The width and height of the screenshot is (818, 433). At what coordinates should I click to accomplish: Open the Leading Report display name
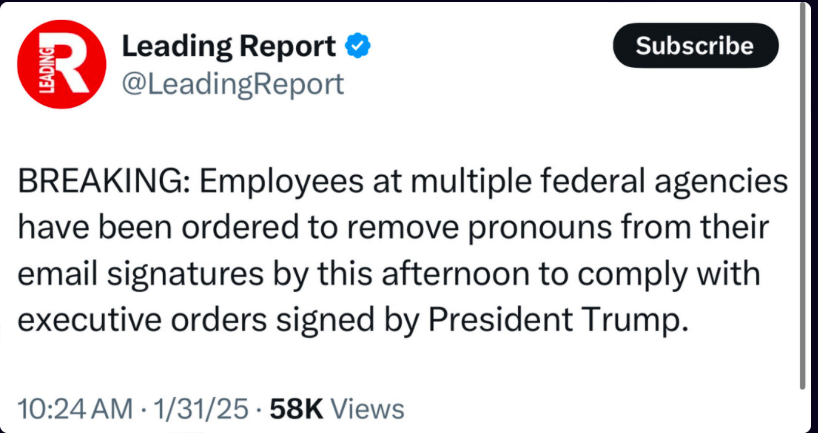point(229,46)
